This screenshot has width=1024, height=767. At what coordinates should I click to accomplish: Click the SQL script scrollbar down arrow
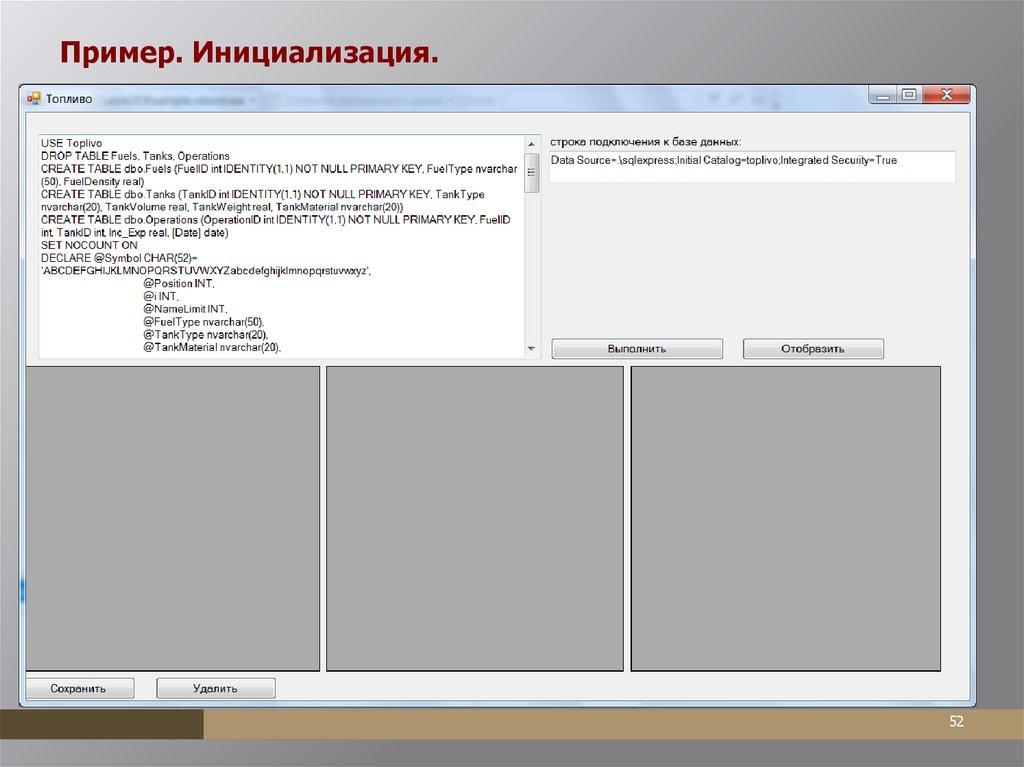pos(531,348)
